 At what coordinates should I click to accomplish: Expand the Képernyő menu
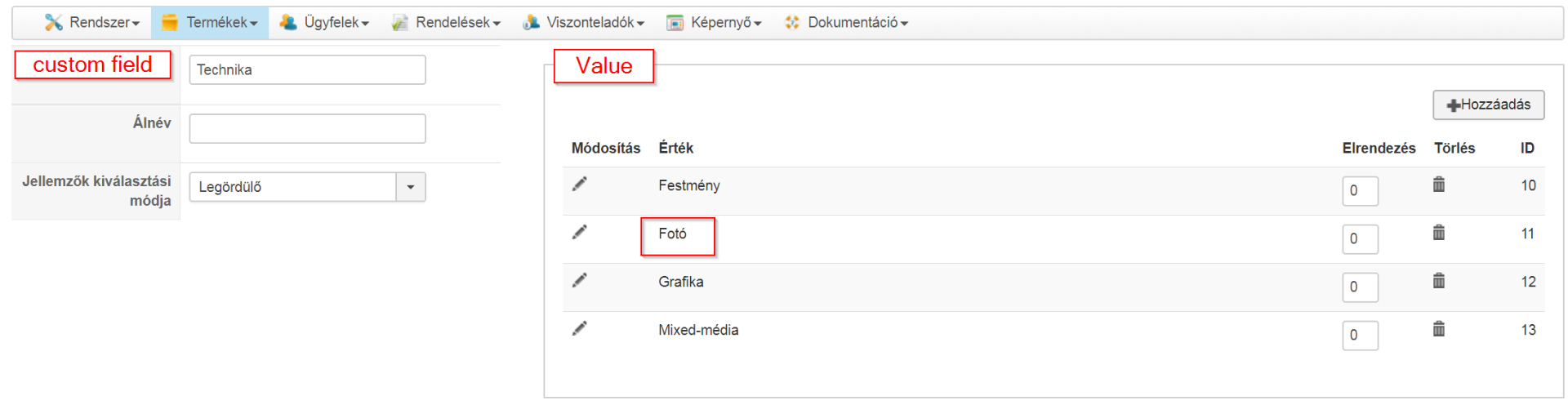(715, 23)
